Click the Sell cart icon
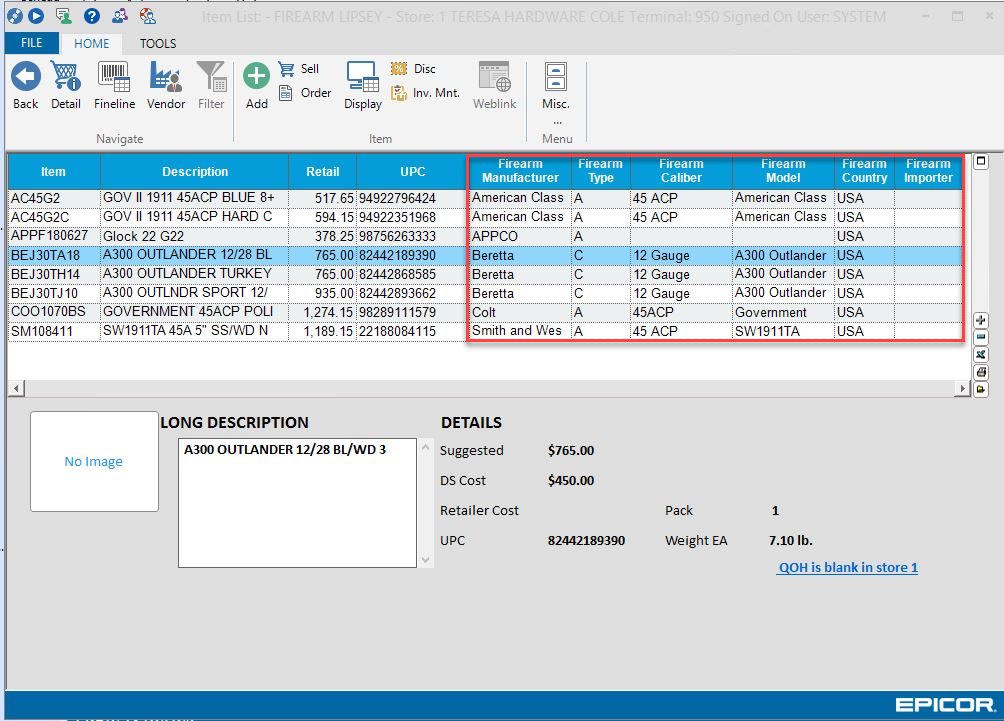This screenshot has width=1004, height=721. point(286,69)
